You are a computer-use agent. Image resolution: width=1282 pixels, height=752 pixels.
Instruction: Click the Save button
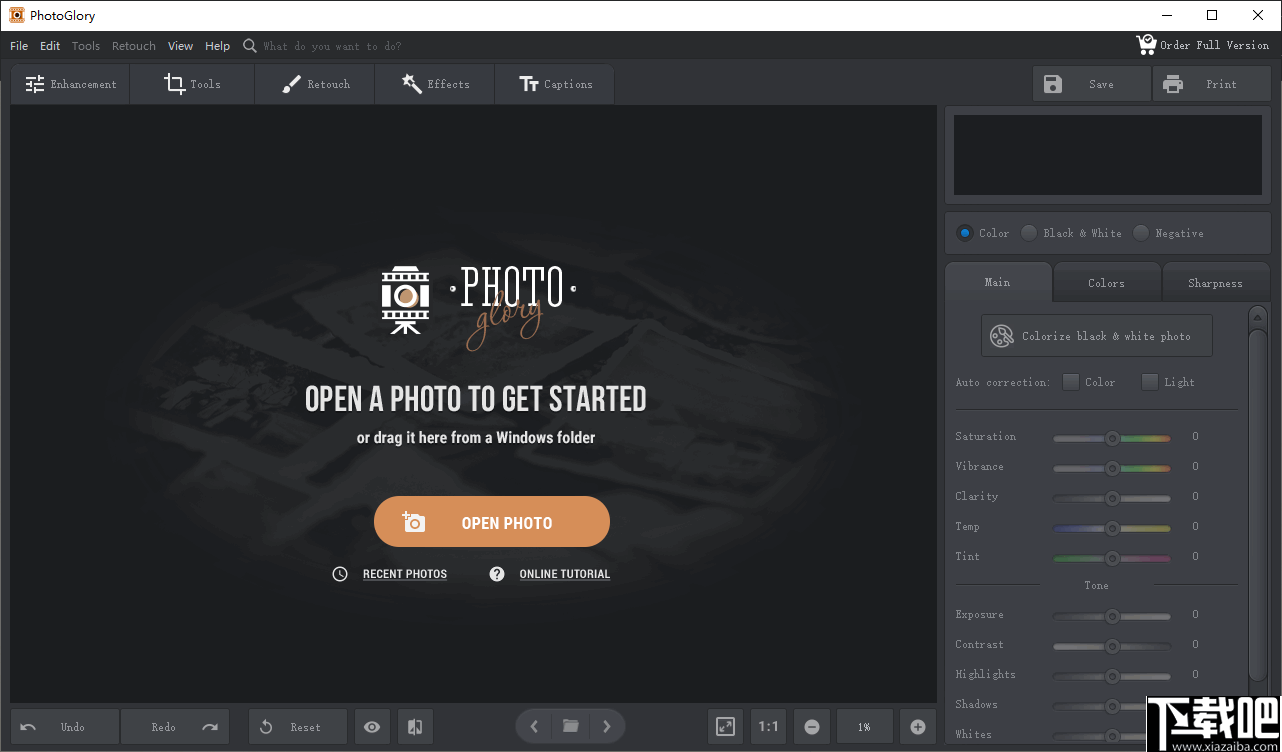tap(1092, 84)
